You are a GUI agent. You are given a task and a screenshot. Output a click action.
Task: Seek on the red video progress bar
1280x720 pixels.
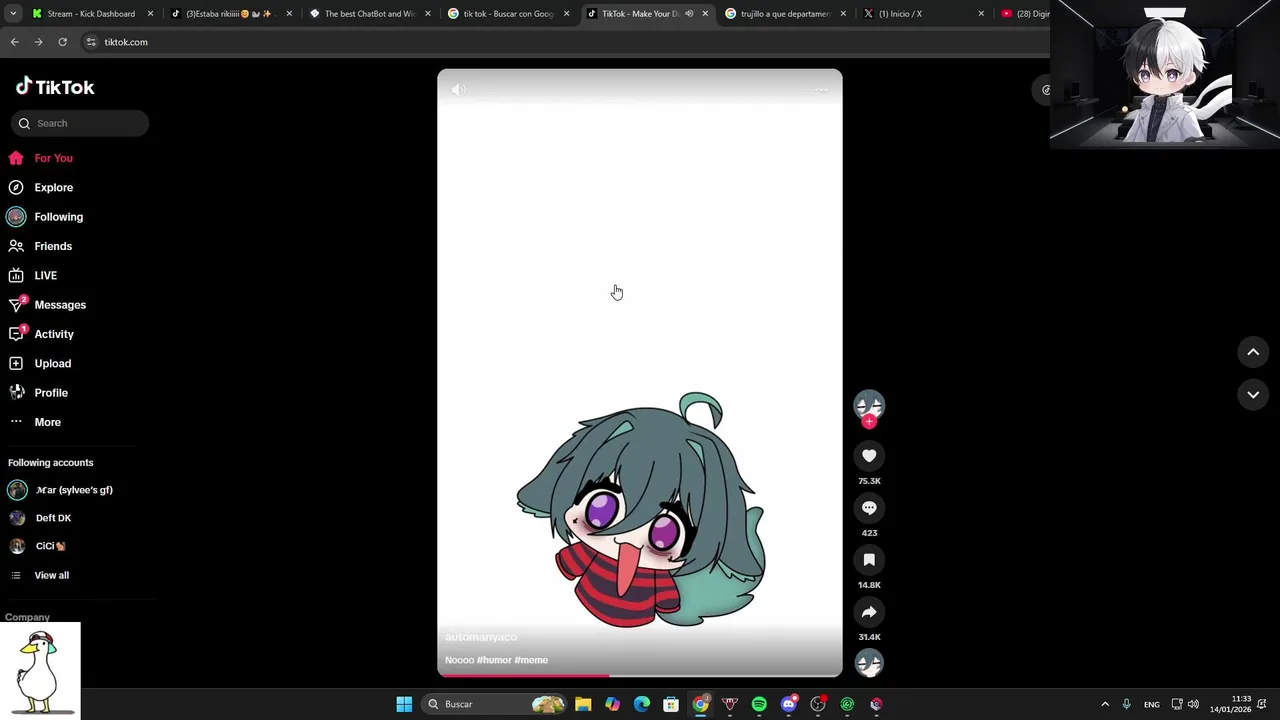point(640,676)
